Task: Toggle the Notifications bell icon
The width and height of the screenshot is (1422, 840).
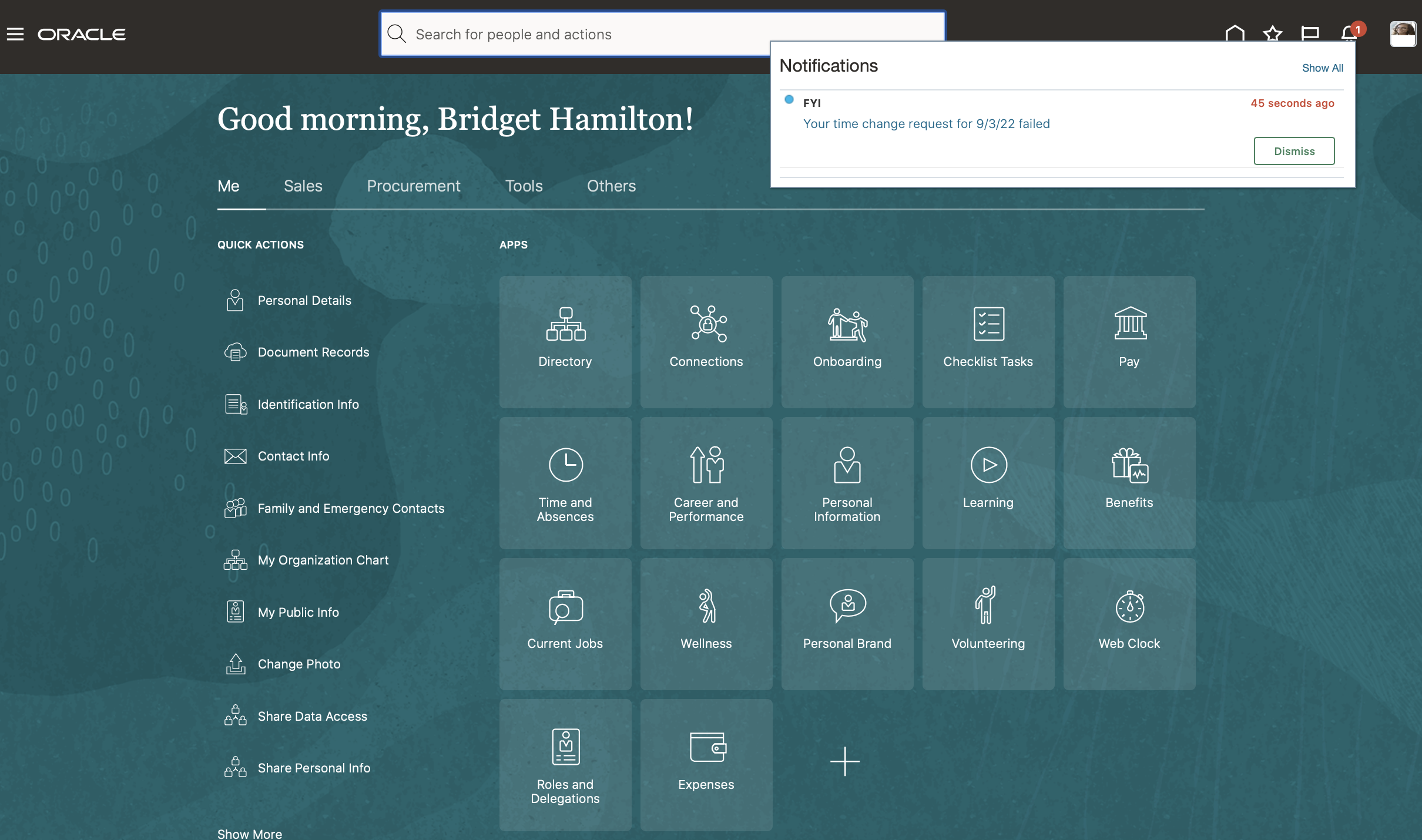Action: [x=1349, y=33]
